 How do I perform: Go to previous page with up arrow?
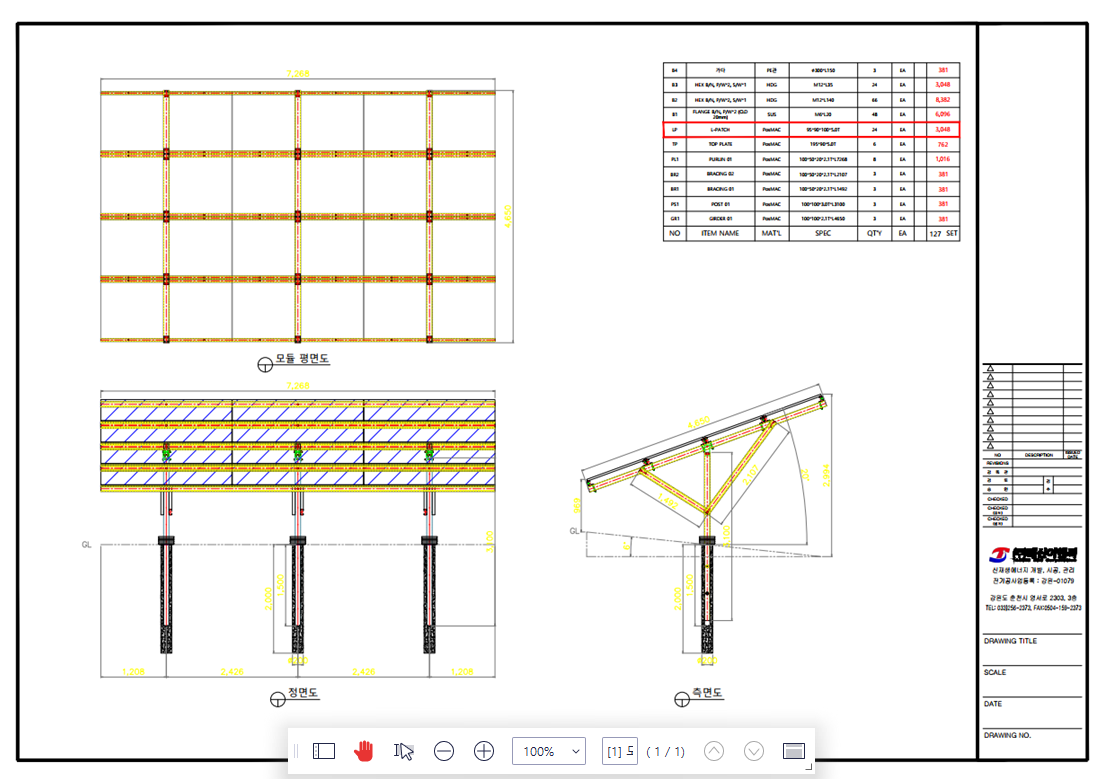point(714,751)
